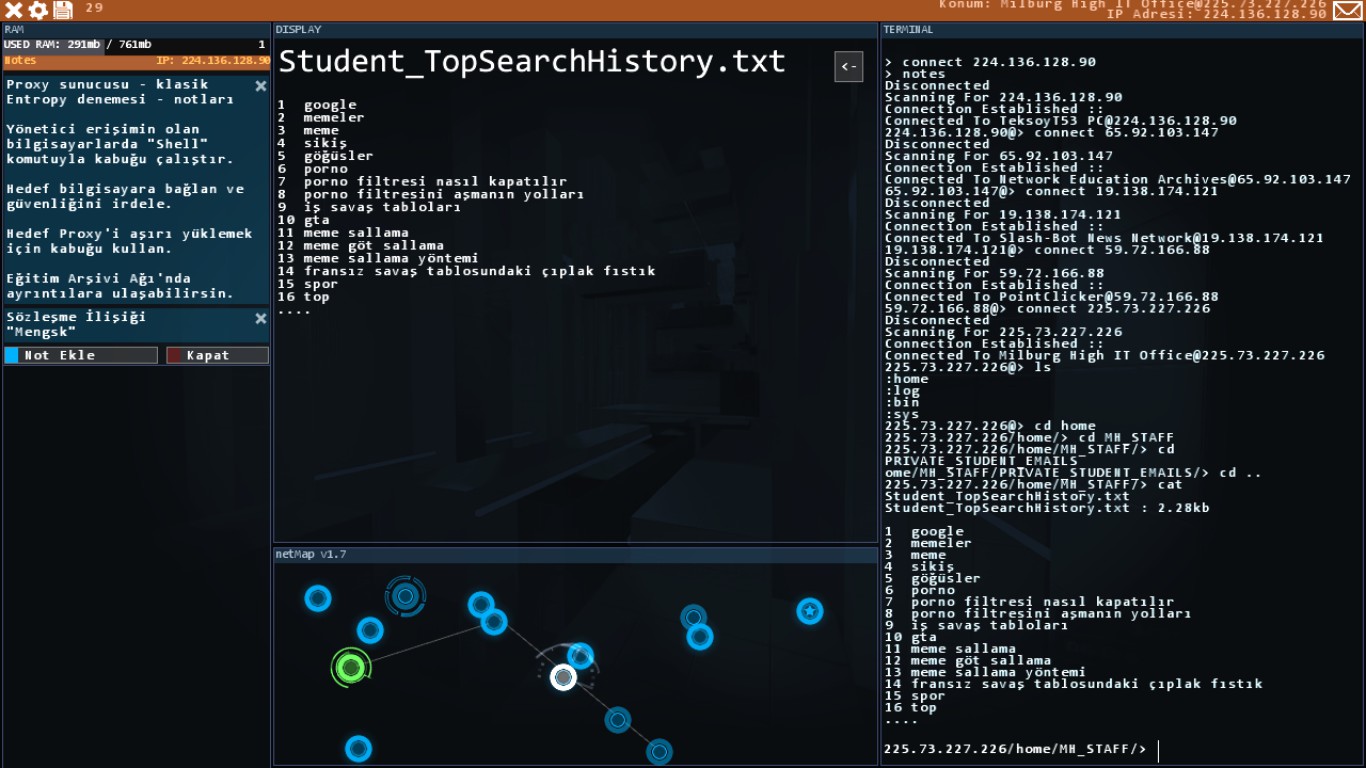The image size is (1366, 768).
Task: Select the node with segmented outer ring
Action: point(405,596)
